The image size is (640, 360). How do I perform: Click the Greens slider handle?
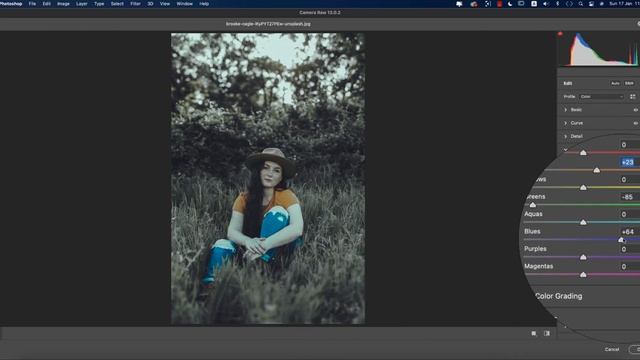(533, 204)
